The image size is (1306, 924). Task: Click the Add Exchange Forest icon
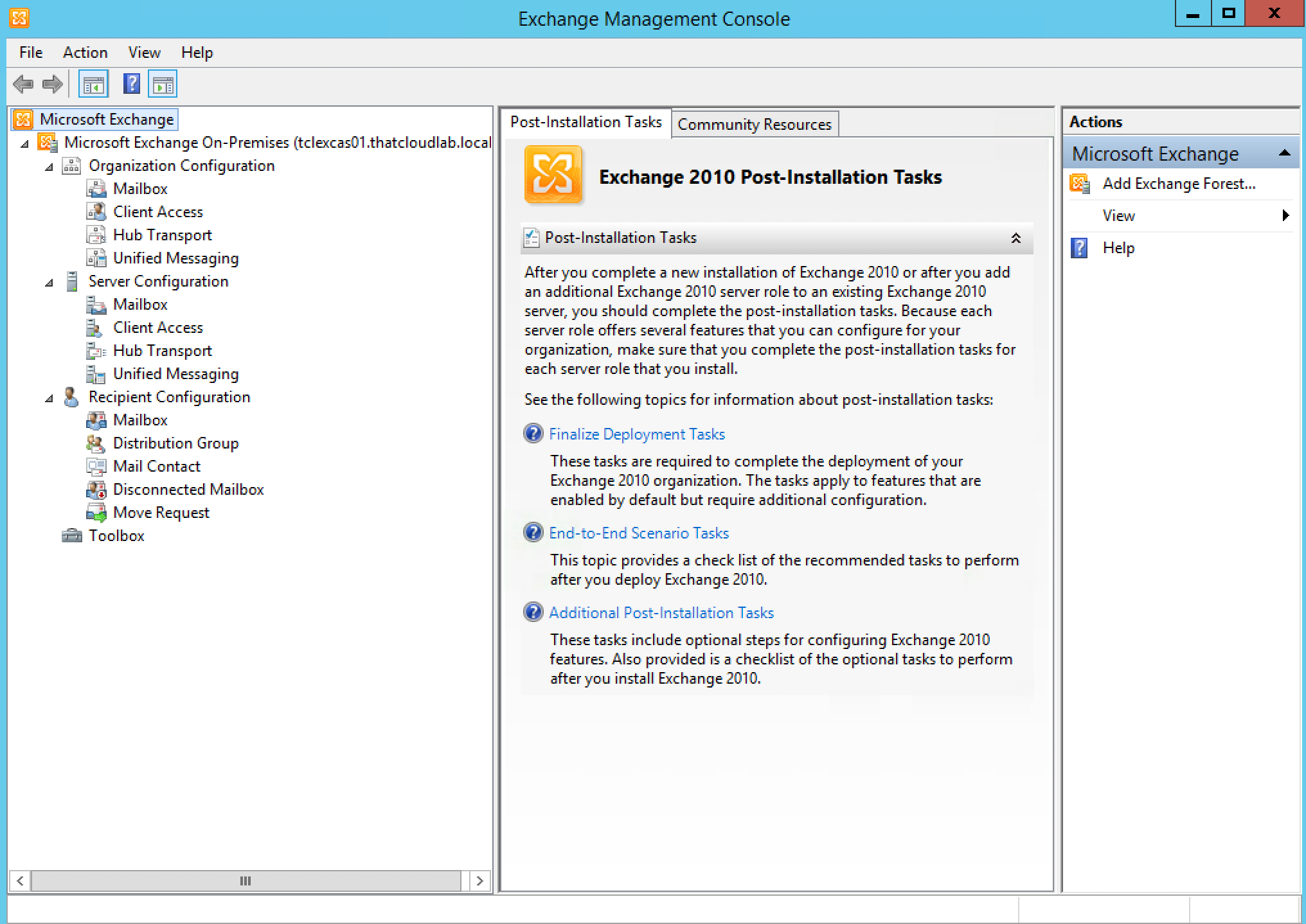click(x=1080, y=184)
